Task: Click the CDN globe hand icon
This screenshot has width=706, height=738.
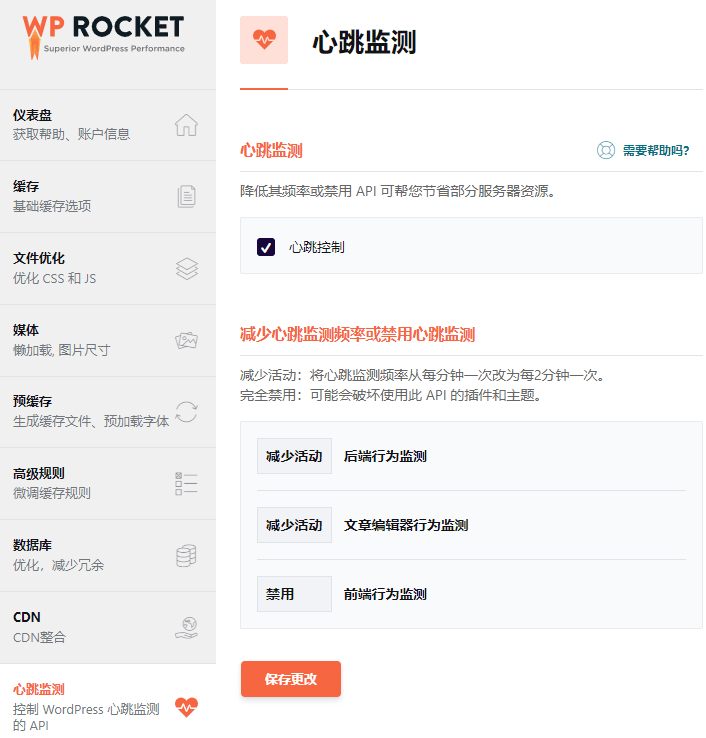Action: pos(186,627)
